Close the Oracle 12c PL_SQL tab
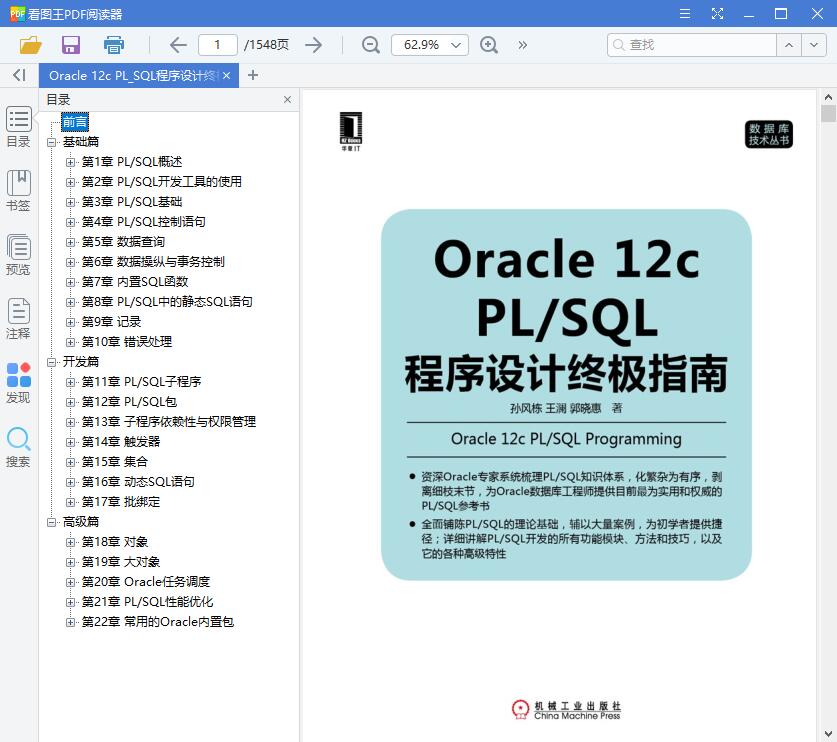 pyautogui.click(x=227, y=75)
